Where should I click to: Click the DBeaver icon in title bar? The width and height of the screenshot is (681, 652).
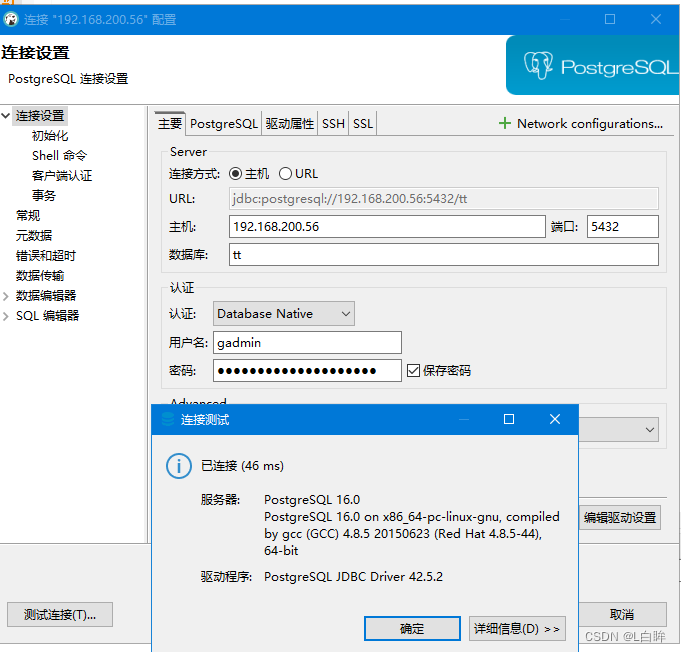(11, 19)
